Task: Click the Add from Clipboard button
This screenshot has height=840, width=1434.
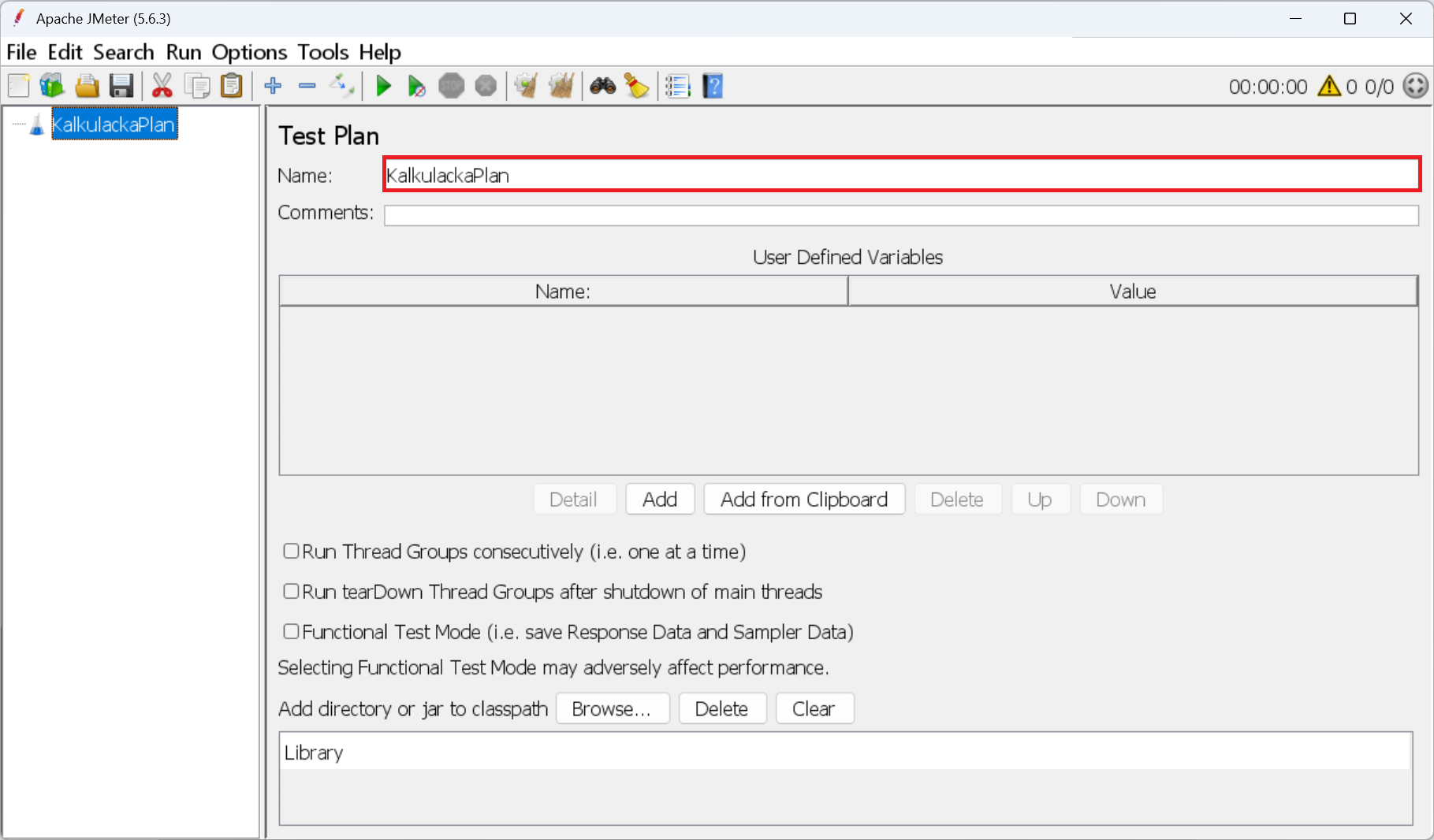Action: pyautogui.click(x=804, y=500)
